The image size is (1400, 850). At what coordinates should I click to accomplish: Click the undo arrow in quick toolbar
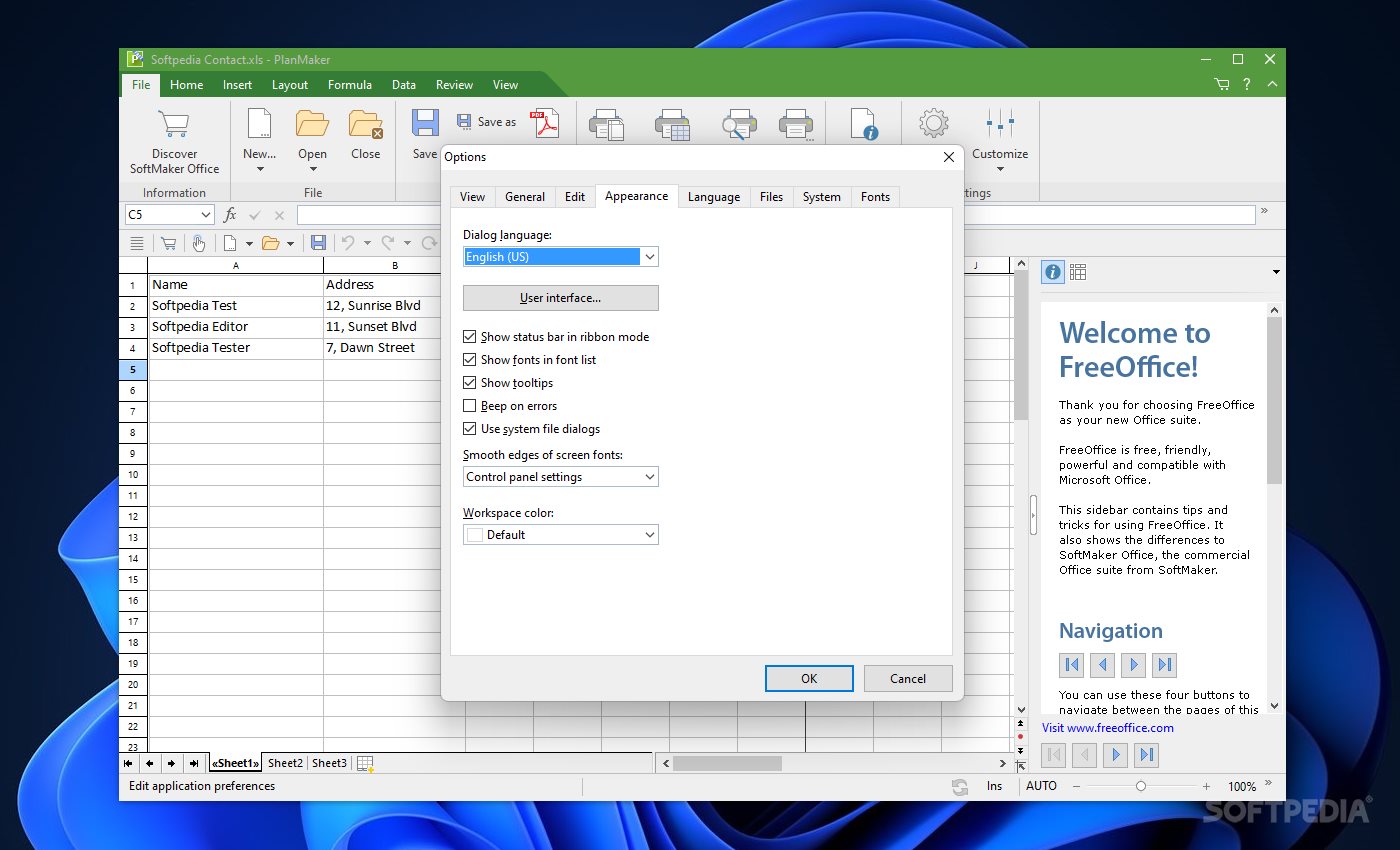[348, 243]
